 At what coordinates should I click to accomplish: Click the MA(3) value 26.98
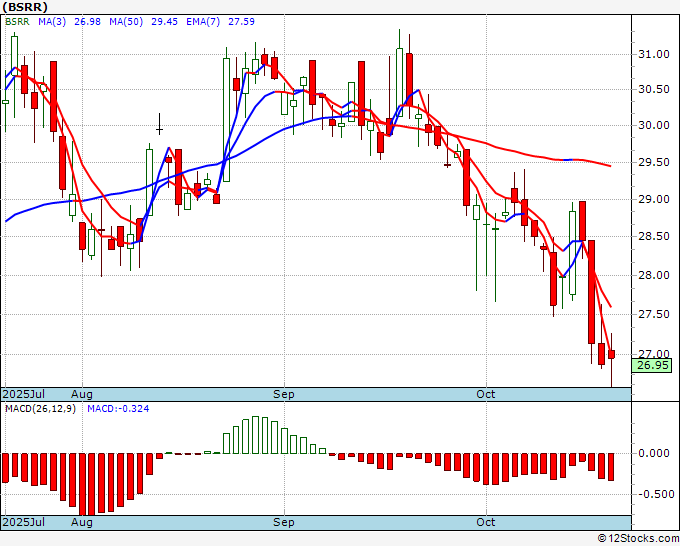click(87, 21)
